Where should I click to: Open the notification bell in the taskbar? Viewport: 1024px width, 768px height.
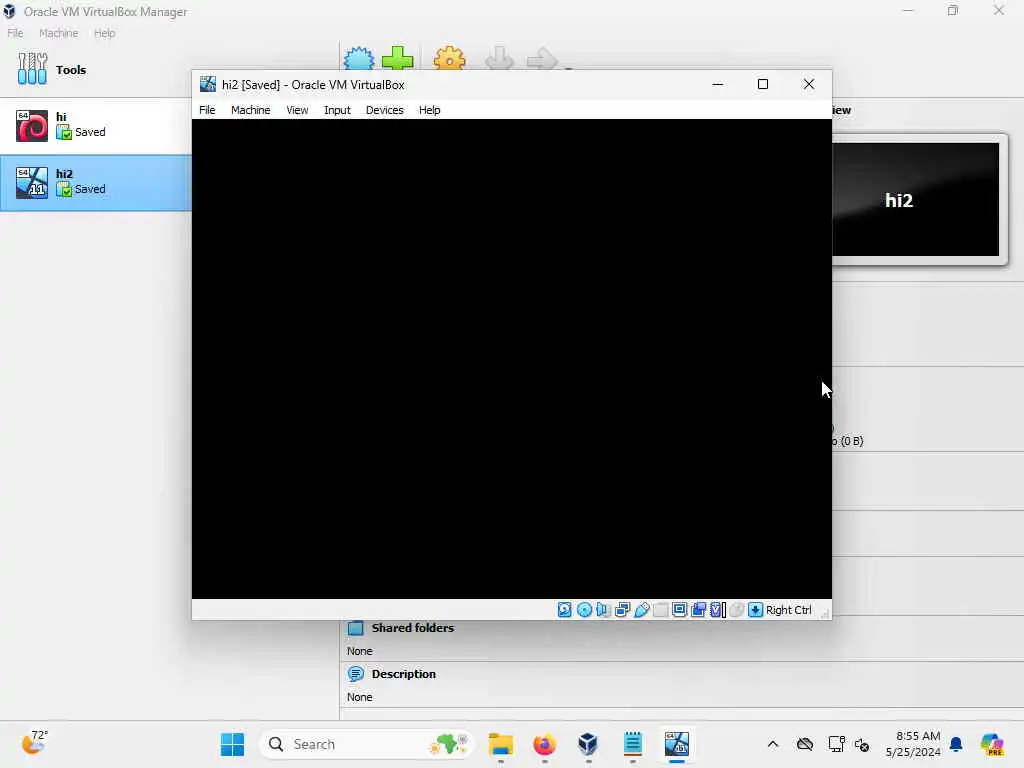tap(956, 744)
